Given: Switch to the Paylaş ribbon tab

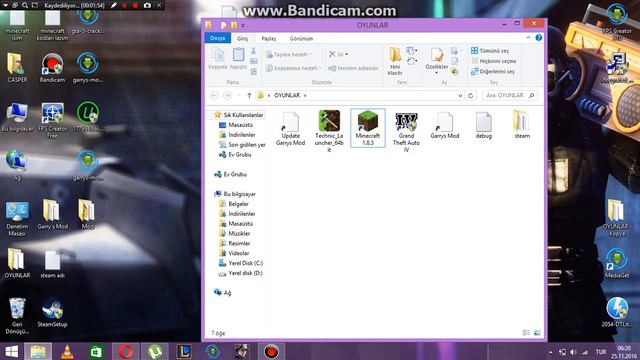Looking at the screenshot, I should (269, 38).
